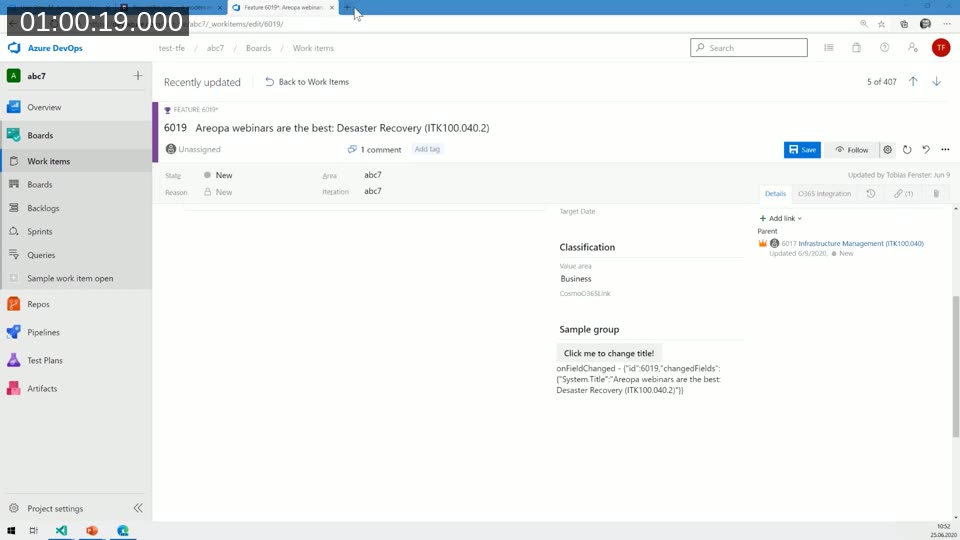
Task: Open Edge browser from the taskbar
Action: pyautogui.click(x=123, y=531)
